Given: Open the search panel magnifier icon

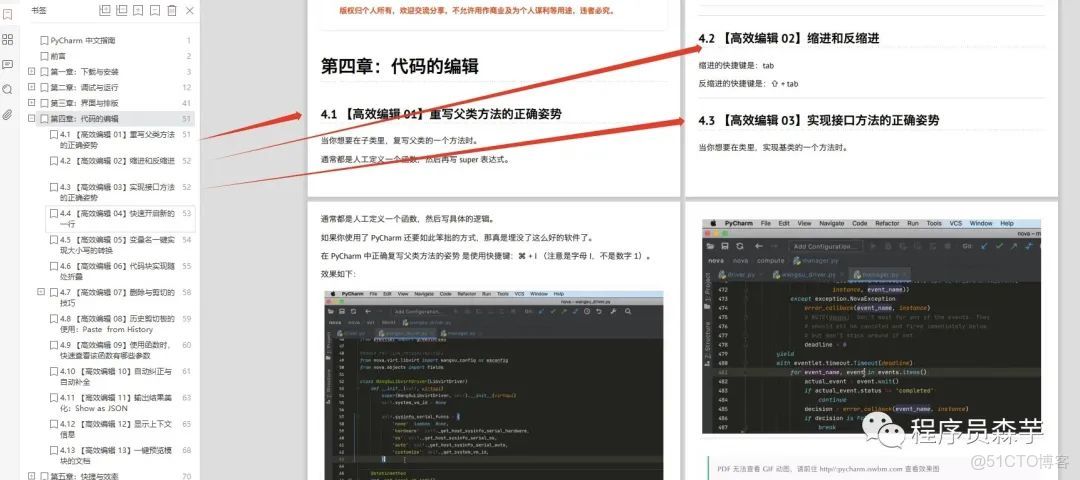Looking at the screenshot, I should [8, 90].
